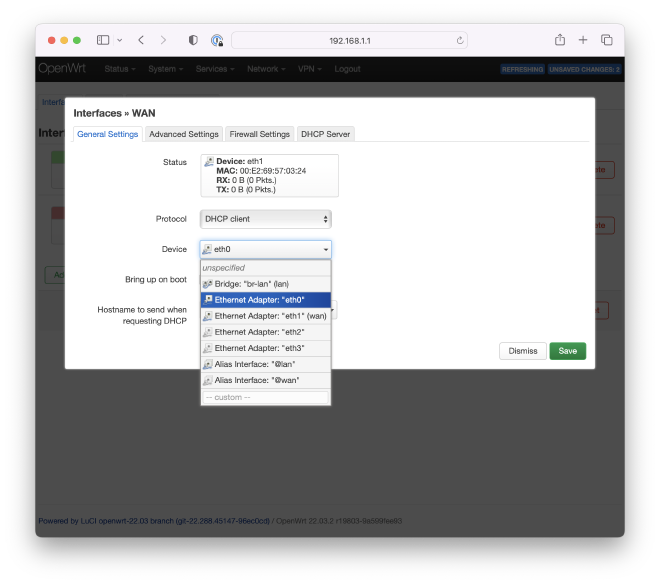This screenshot has width=660, height=584.
Task: Switch to the Firewall Settings tab
Action: click(x=259, y=134)
